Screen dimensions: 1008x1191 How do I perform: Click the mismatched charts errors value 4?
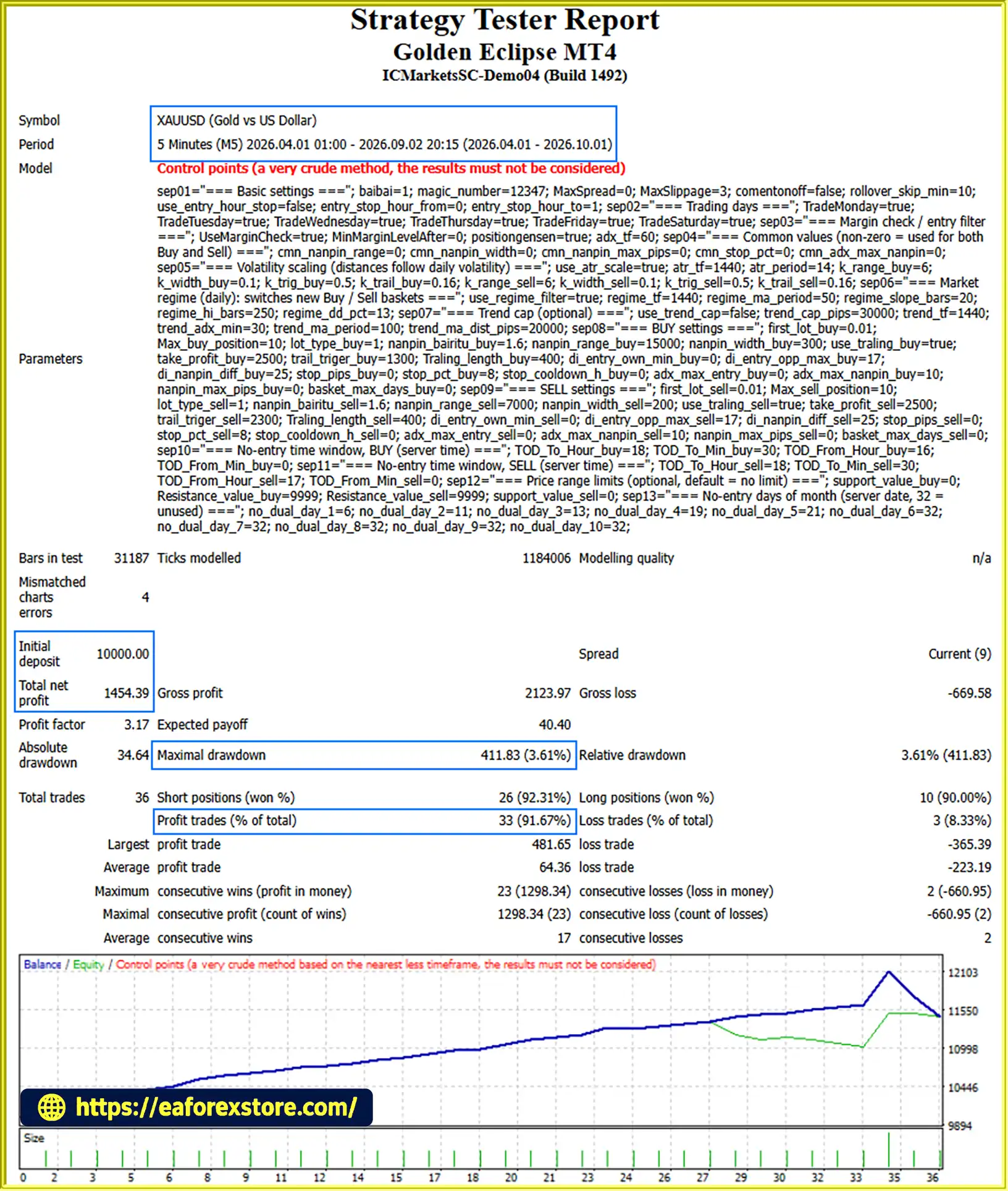pos(146,598)
